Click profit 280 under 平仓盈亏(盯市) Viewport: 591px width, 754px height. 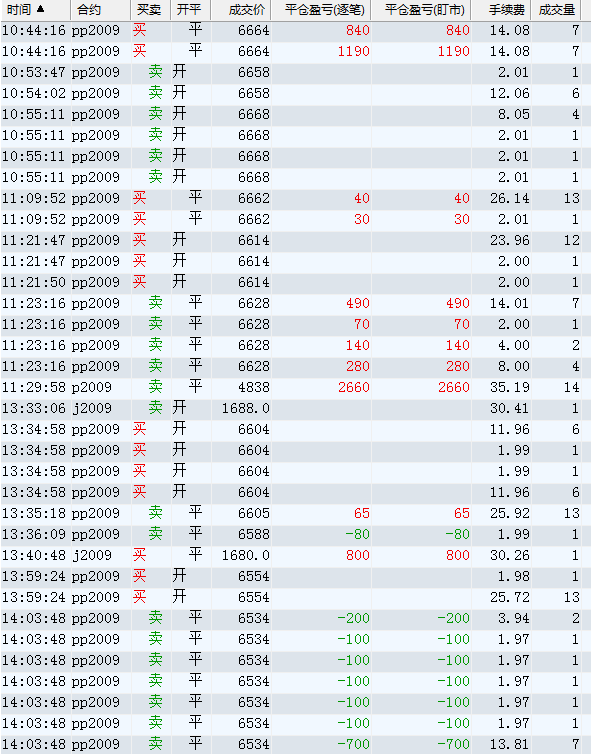(457, 366)
